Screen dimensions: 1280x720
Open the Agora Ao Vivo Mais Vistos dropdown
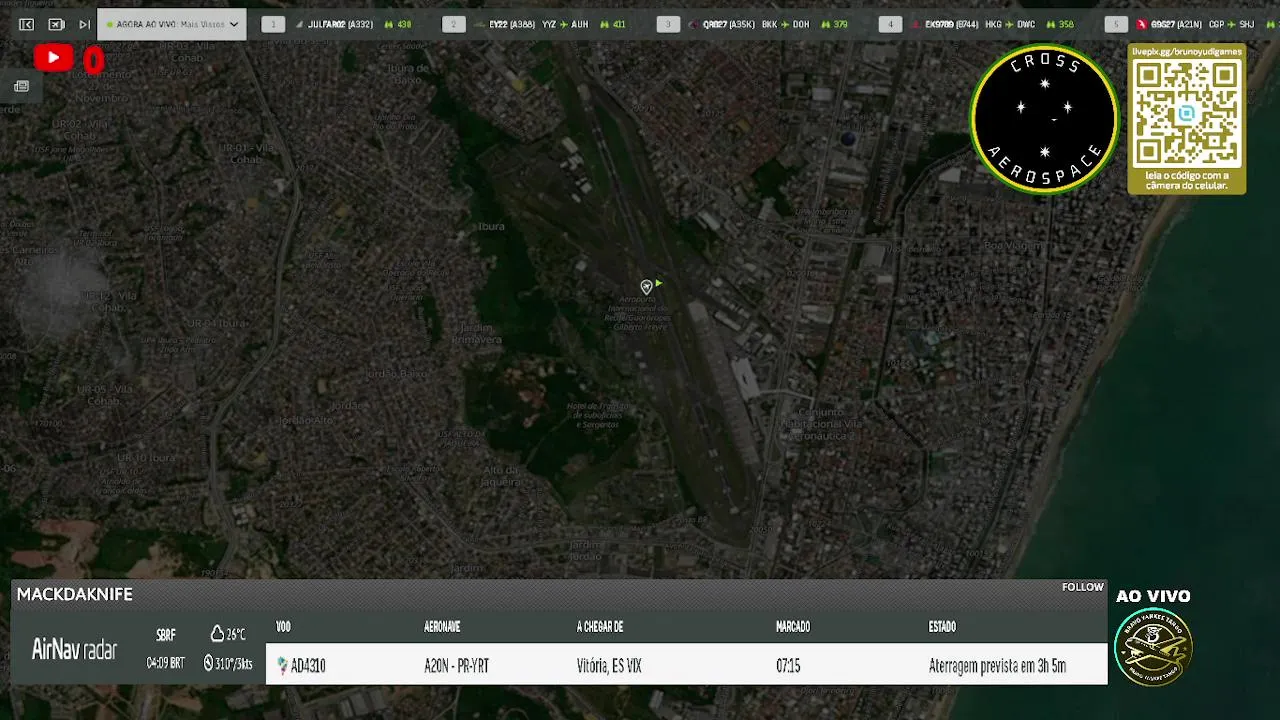click(x=171, y=24)
